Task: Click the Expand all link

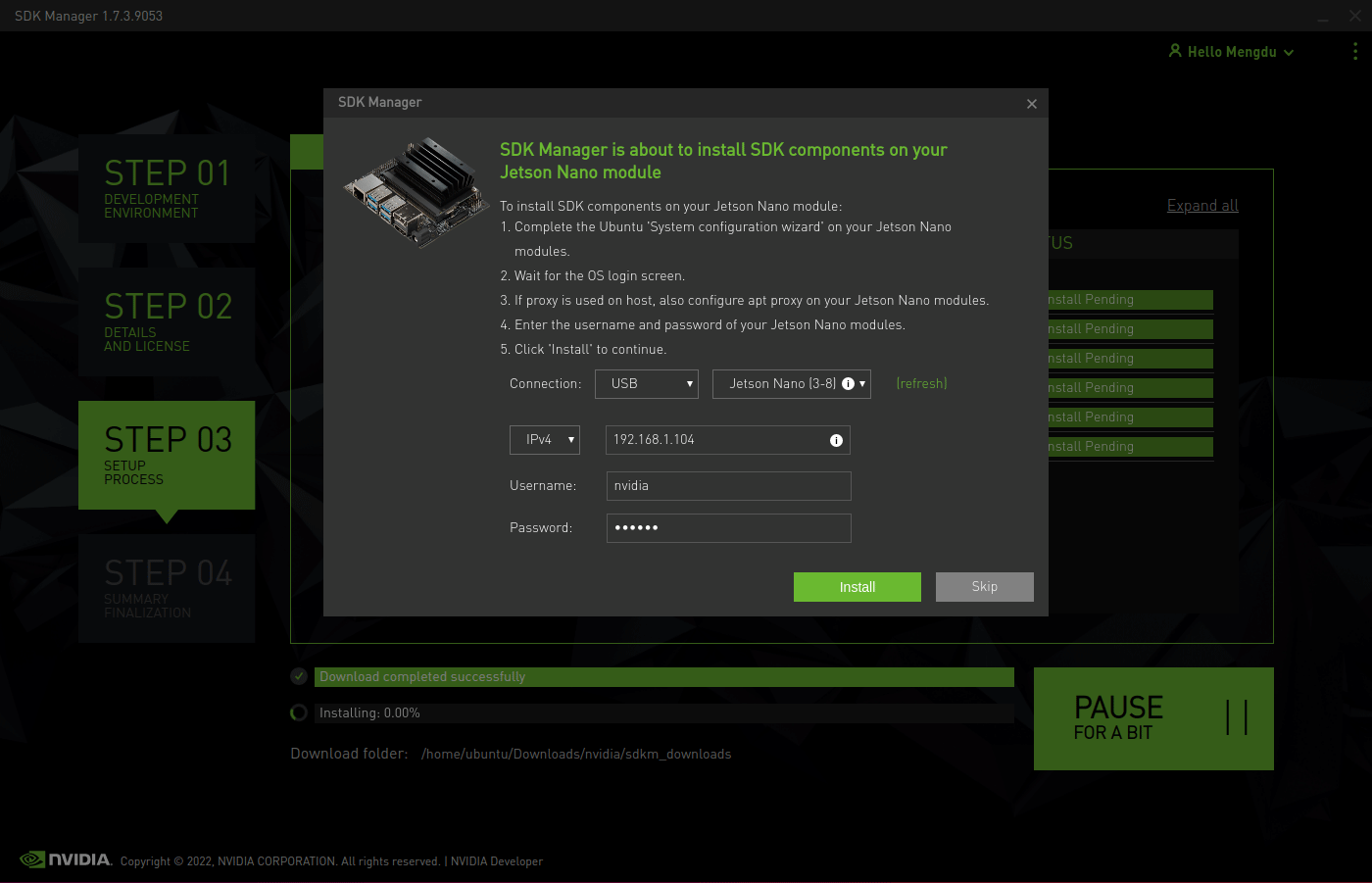Action: coord(1202,206)
